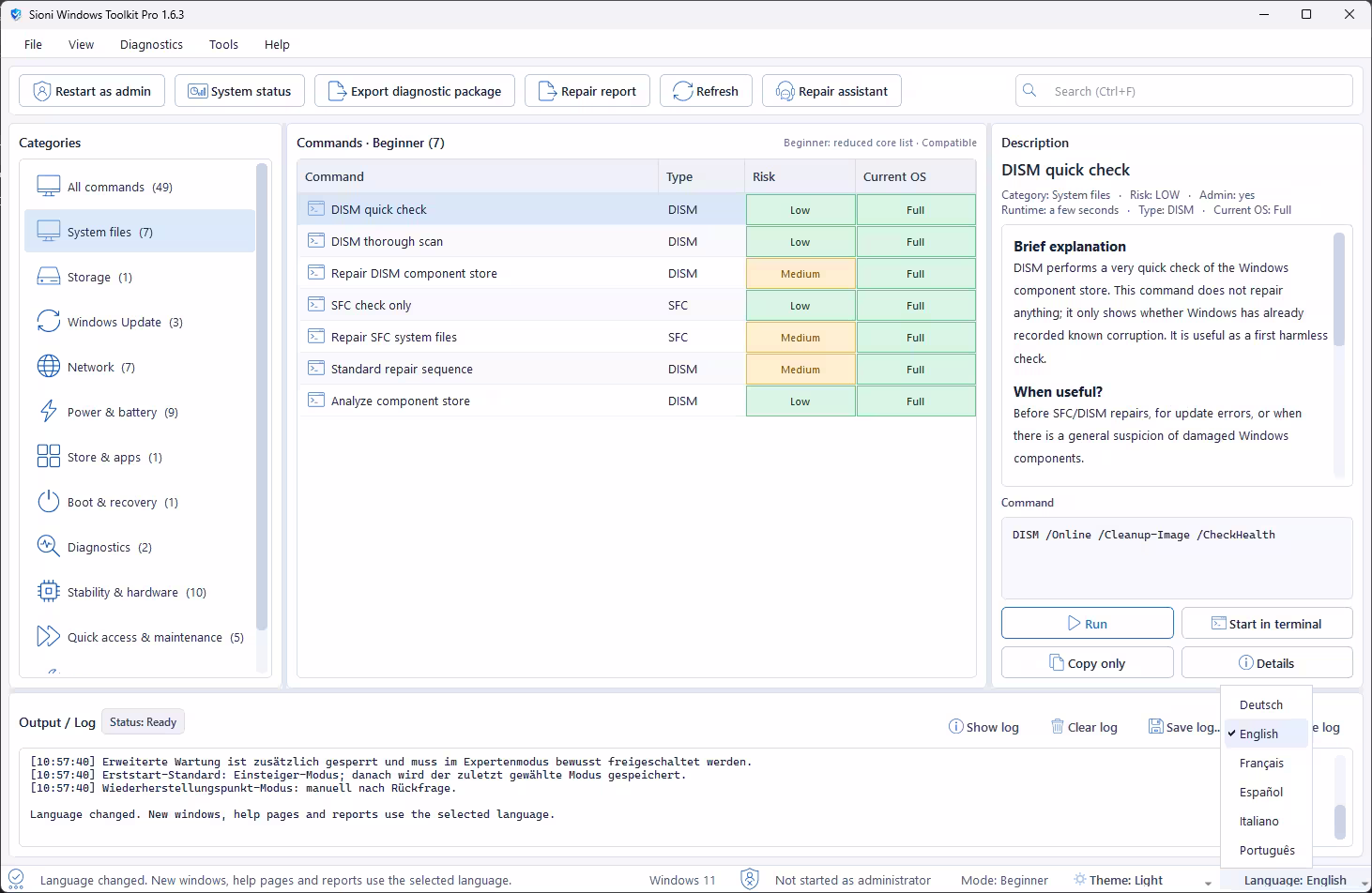Click Status: Ready label
Screen dimensions: 1372x893
pos(143,722)
